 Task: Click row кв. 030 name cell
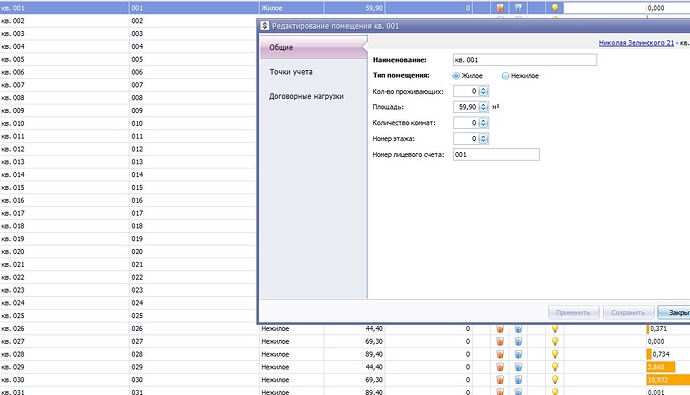pyautogui.click(x=64, y=380)
